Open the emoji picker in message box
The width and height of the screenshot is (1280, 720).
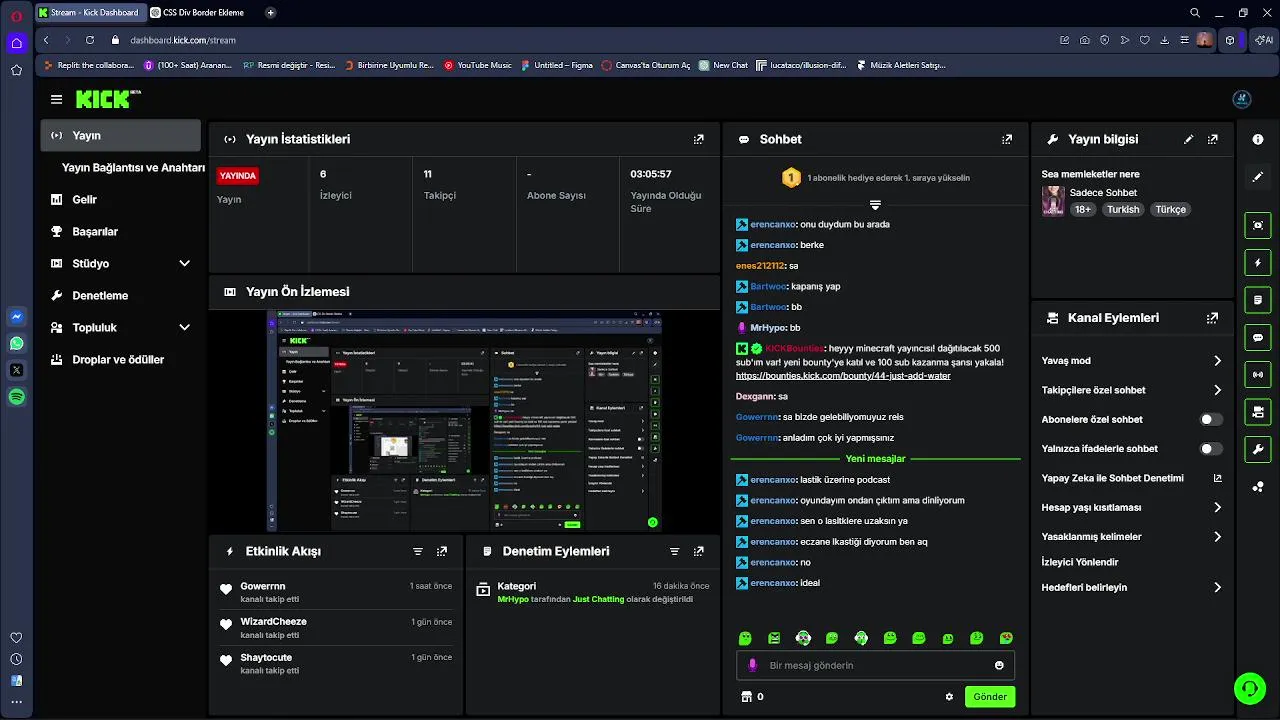999,665
